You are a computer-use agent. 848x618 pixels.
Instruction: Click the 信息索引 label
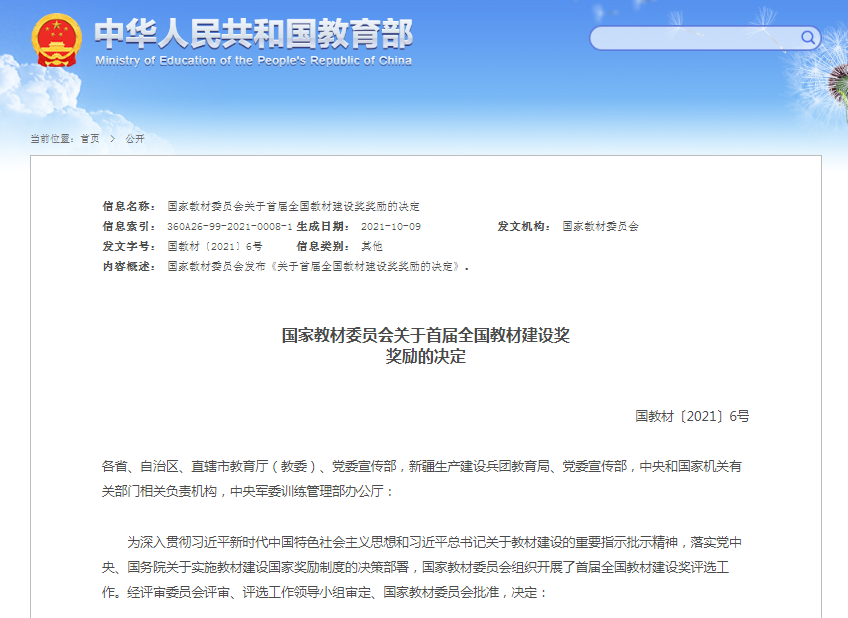(129, 227)
